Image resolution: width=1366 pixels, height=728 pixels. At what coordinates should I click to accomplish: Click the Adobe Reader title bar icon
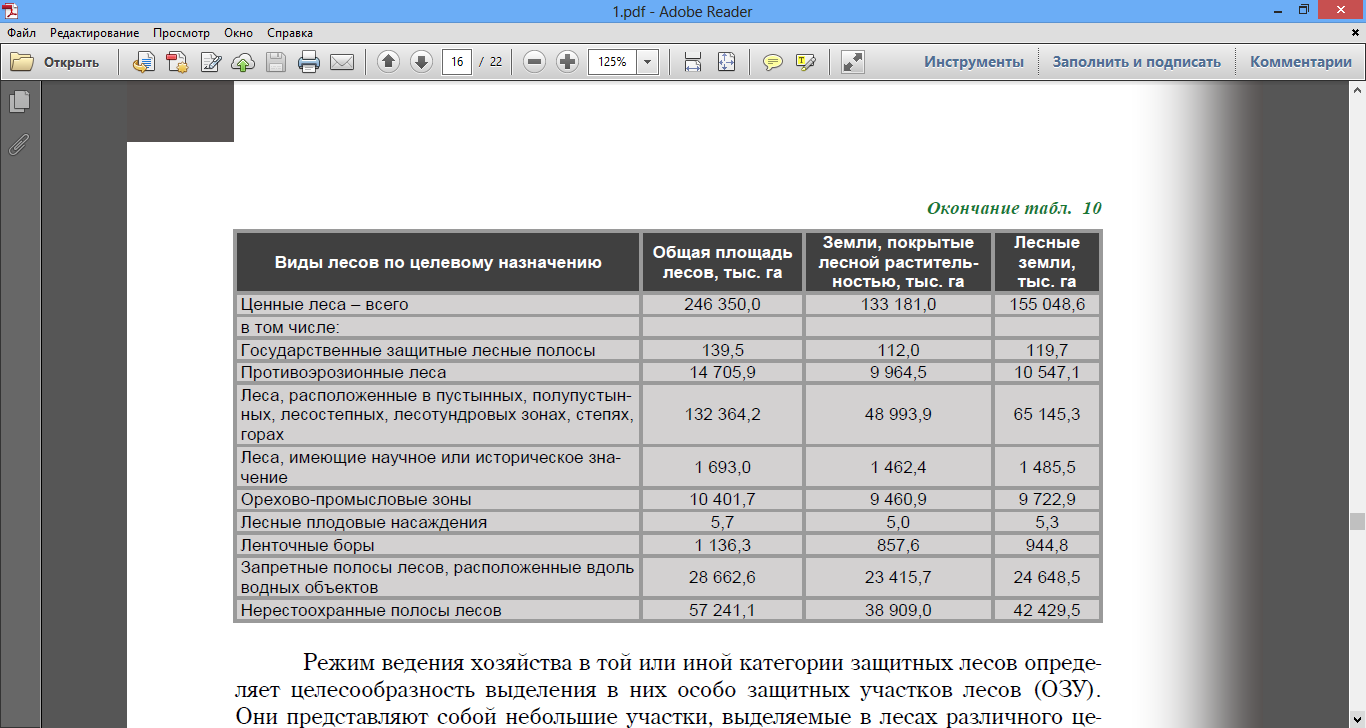(12, 11)
